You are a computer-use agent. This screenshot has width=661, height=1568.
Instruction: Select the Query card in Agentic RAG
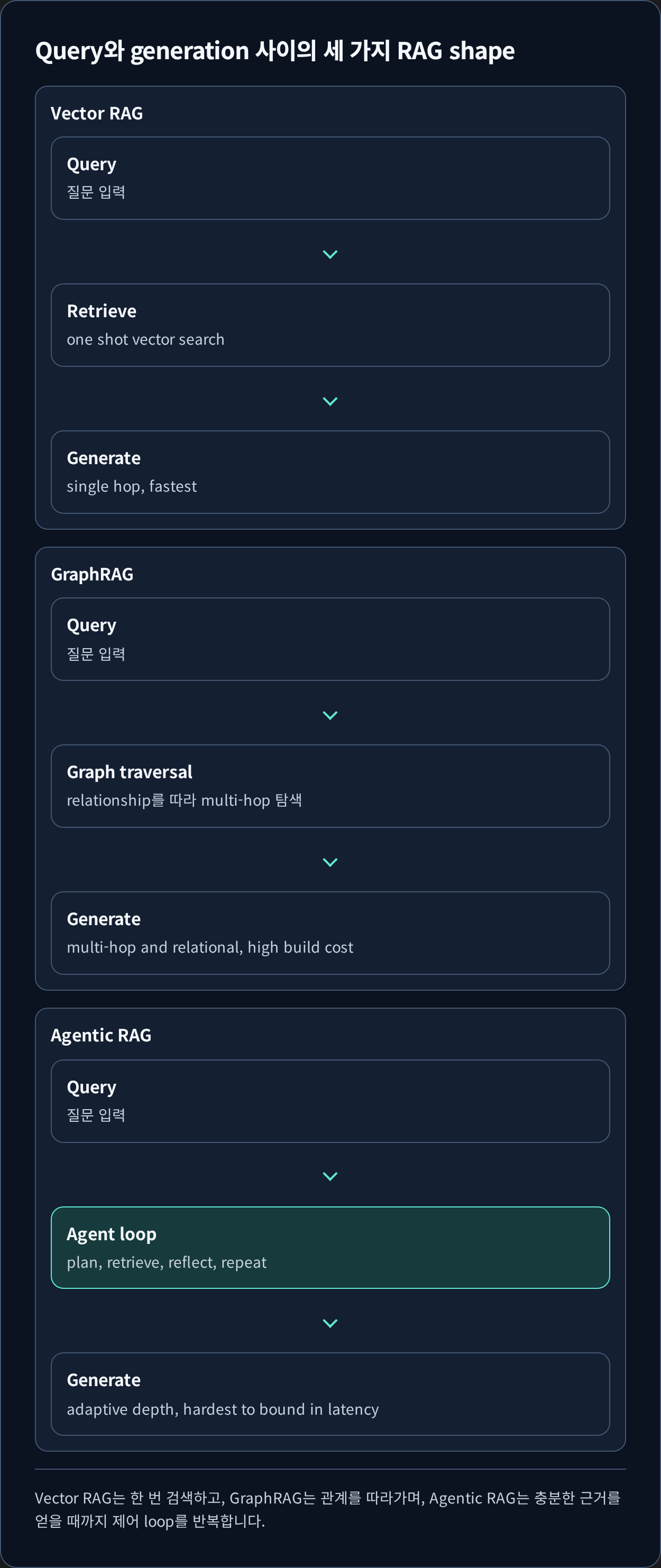(331, 1101)
